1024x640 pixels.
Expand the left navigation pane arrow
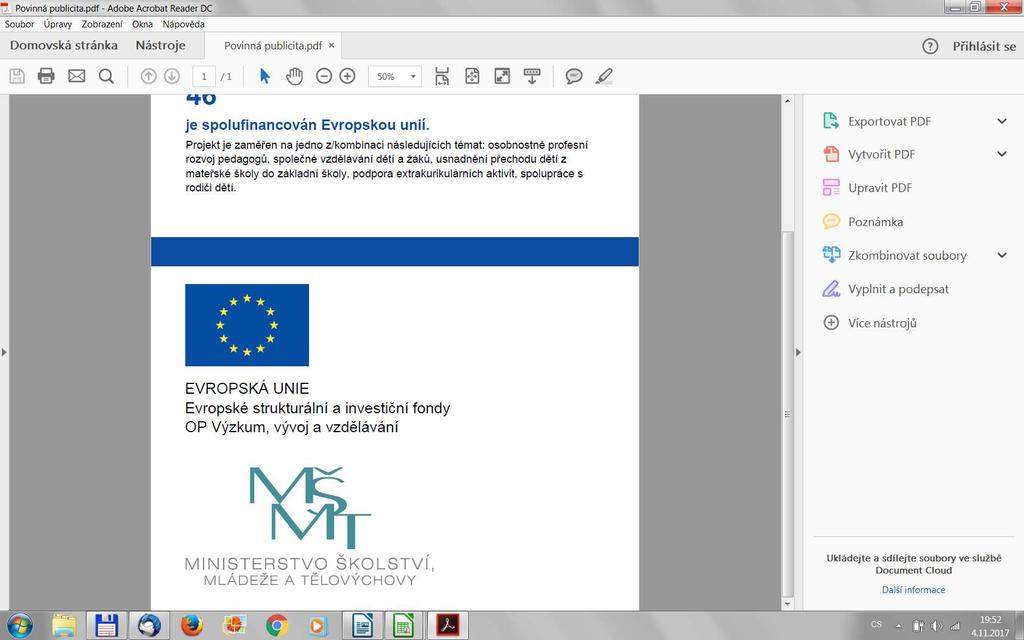4,353
